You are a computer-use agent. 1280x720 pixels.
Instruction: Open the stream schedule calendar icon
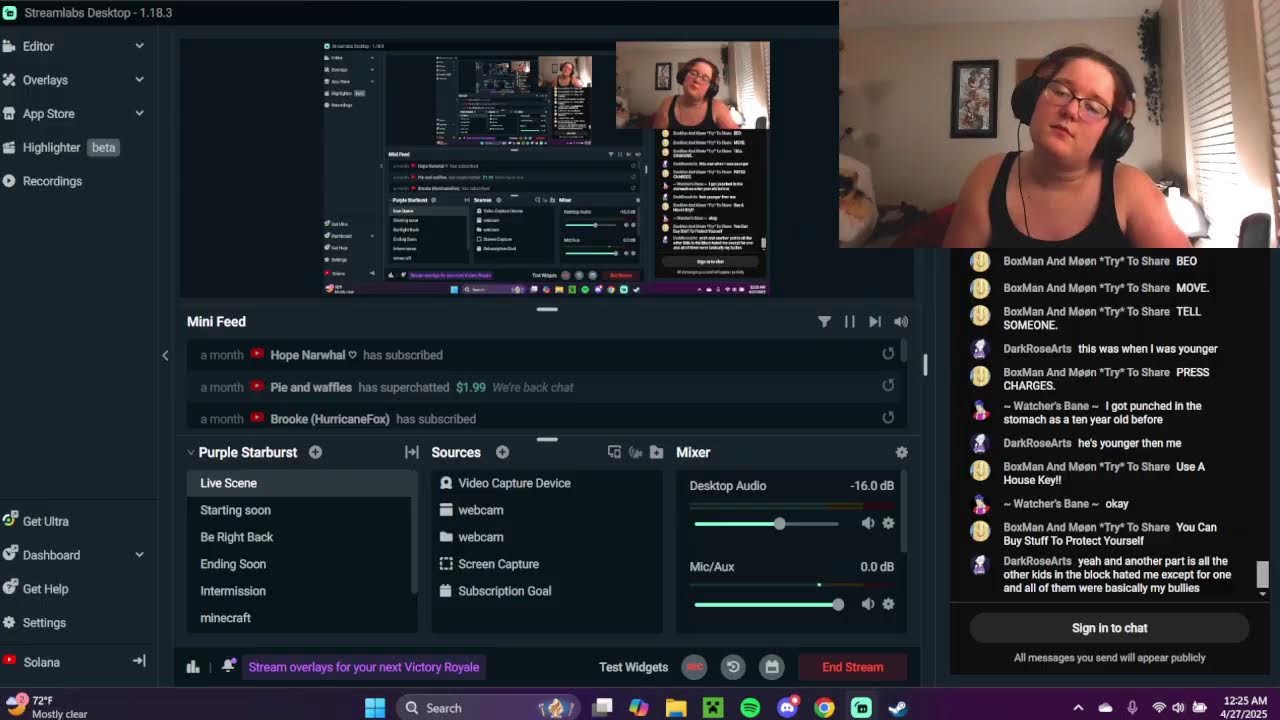pos(771,667)
